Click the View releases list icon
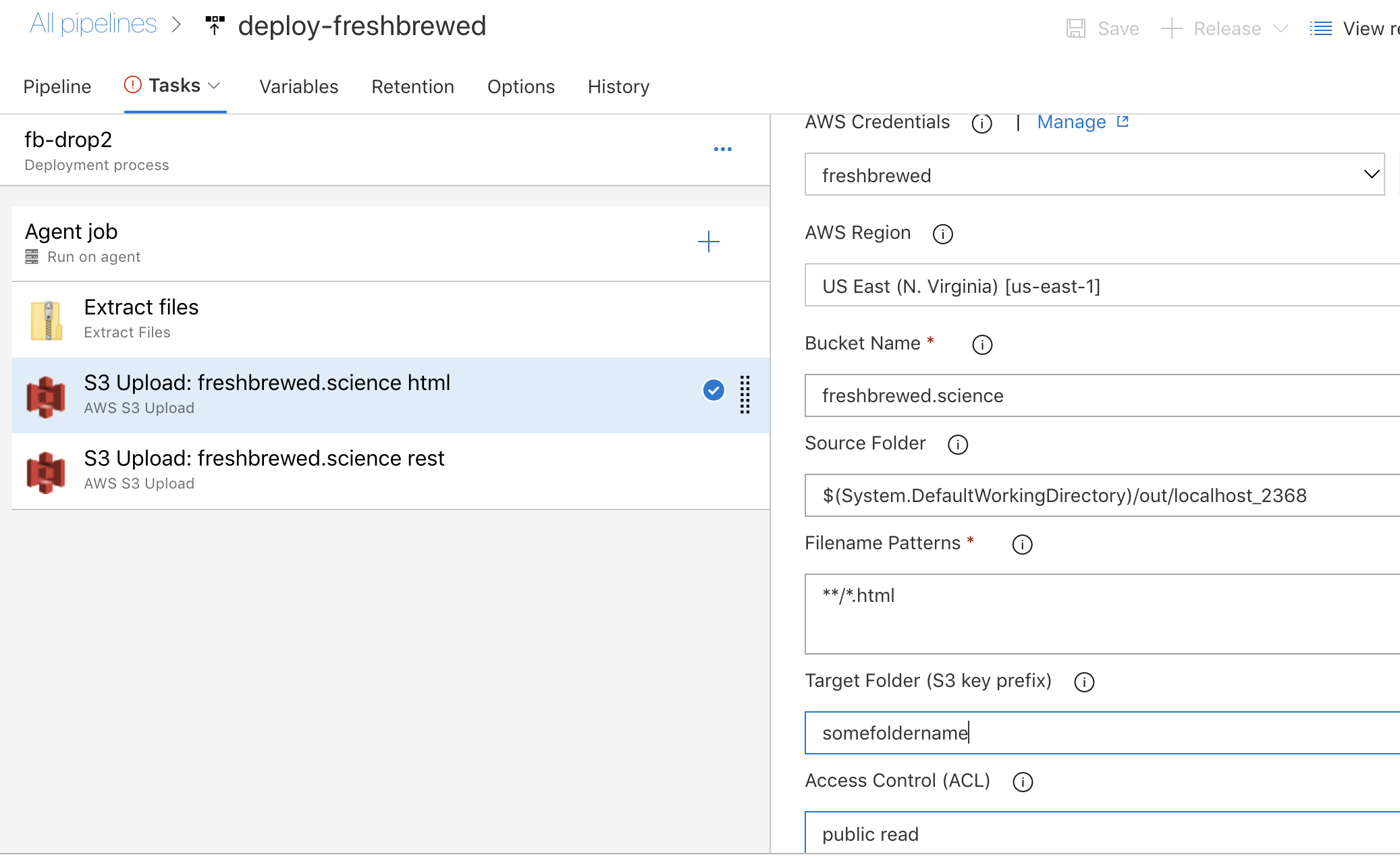The height and width of the screenshot is (857, 1400). click(x=1320, y=28)
